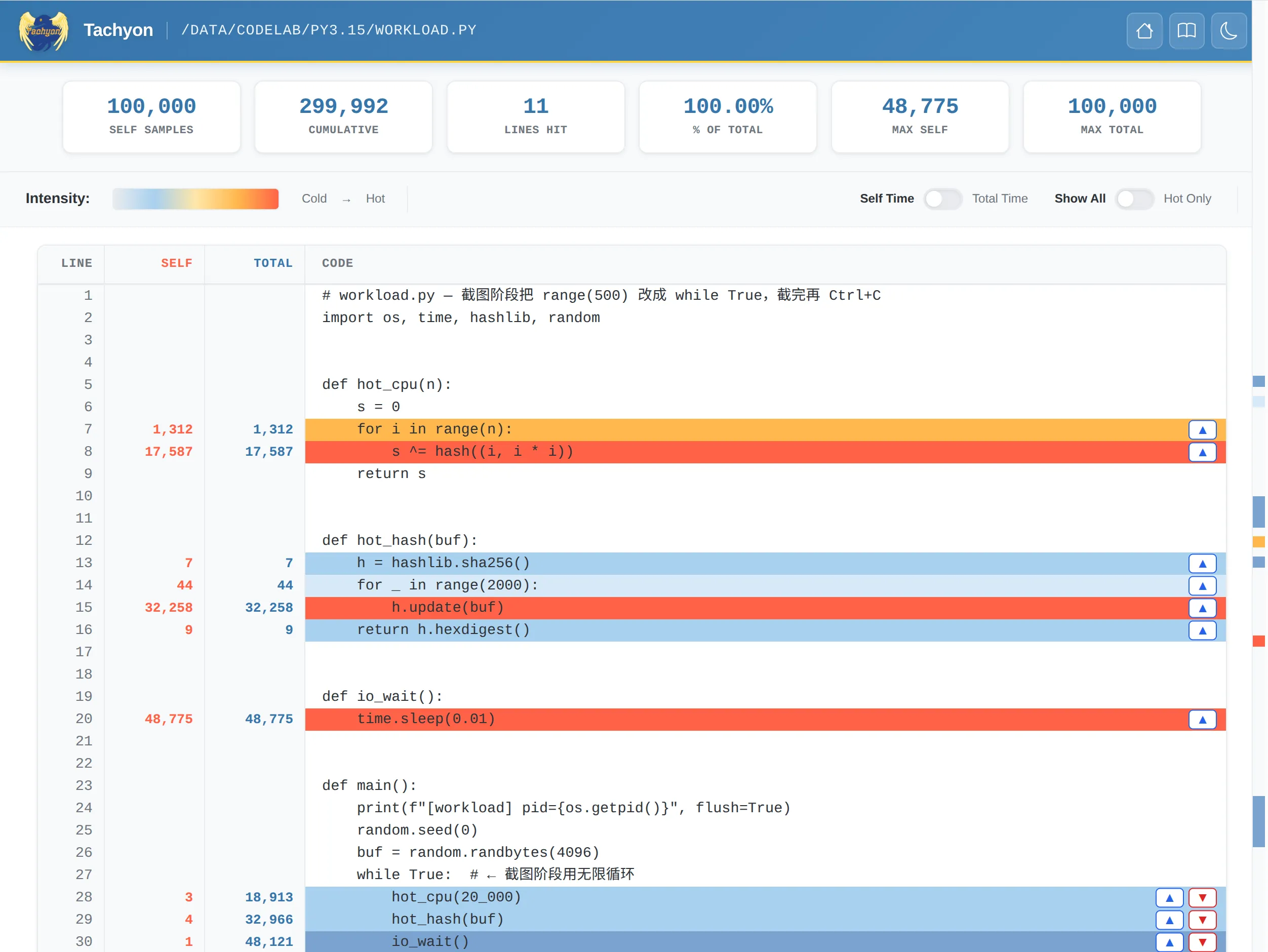Click the 'Total Time' label

click(1000, 199)
